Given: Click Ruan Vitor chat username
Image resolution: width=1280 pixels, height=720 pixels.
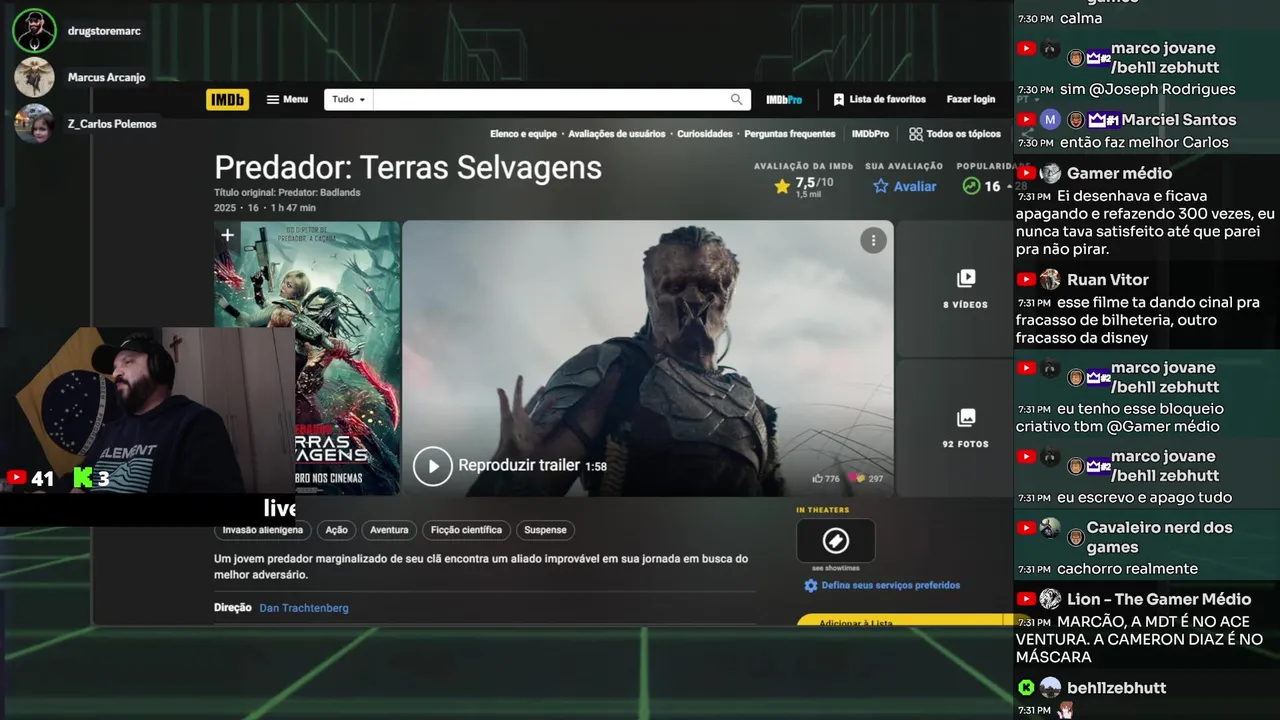Looking at the screenshot, I should pyautogui.click(x=1107, y=280).
